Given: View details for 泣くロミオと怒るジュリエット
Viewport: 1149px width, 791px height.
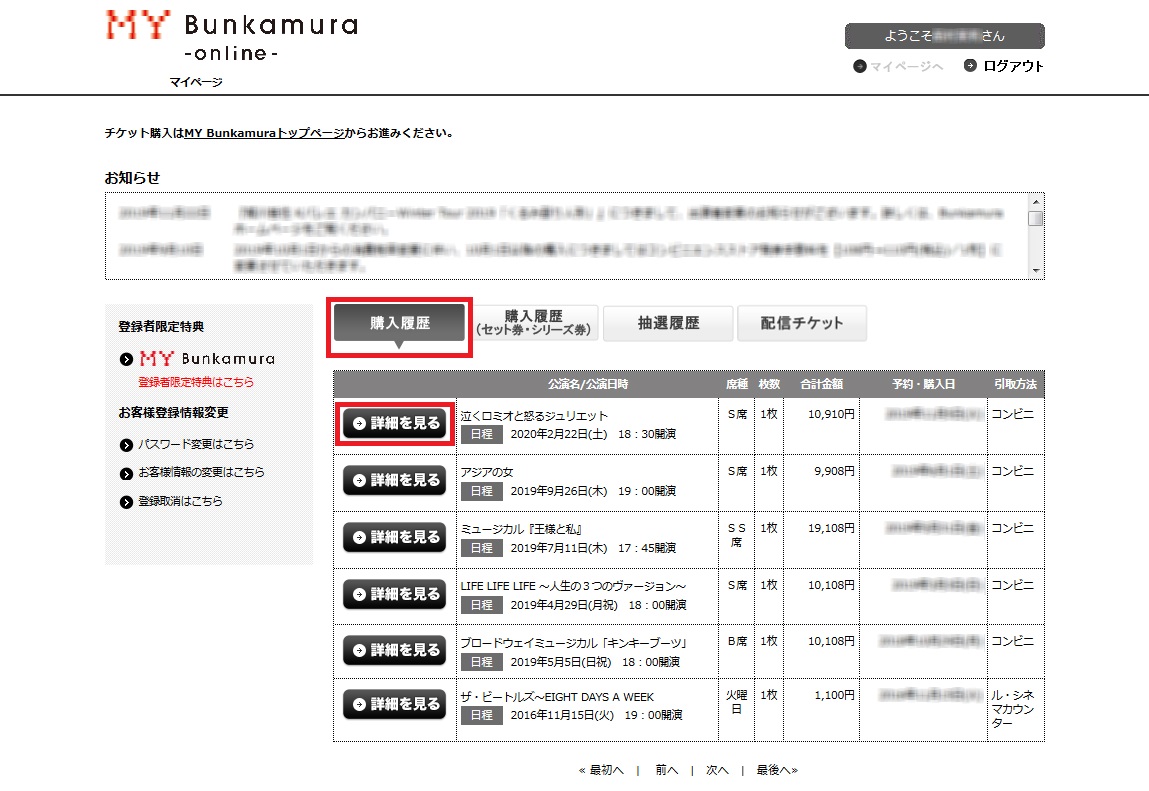Looking at the screenshot, I should pyautogui.click(x=395, y=424).
